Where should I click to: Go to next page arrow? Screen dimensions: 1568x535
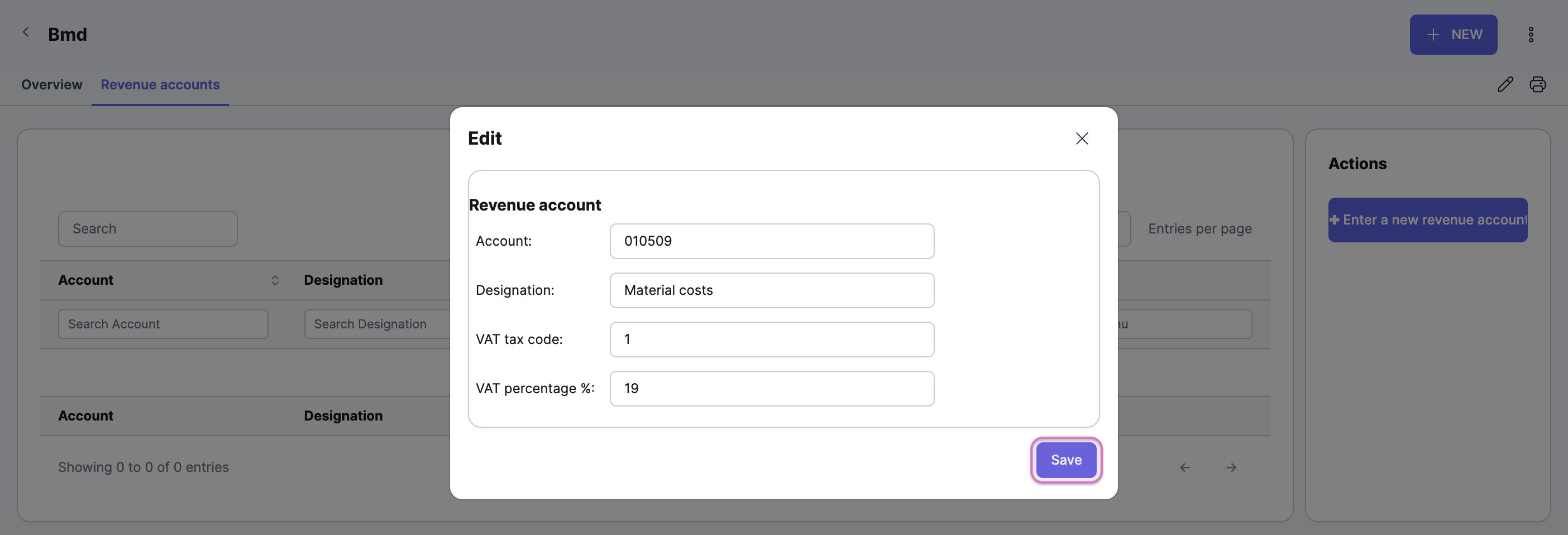[x=1231, y=467]
